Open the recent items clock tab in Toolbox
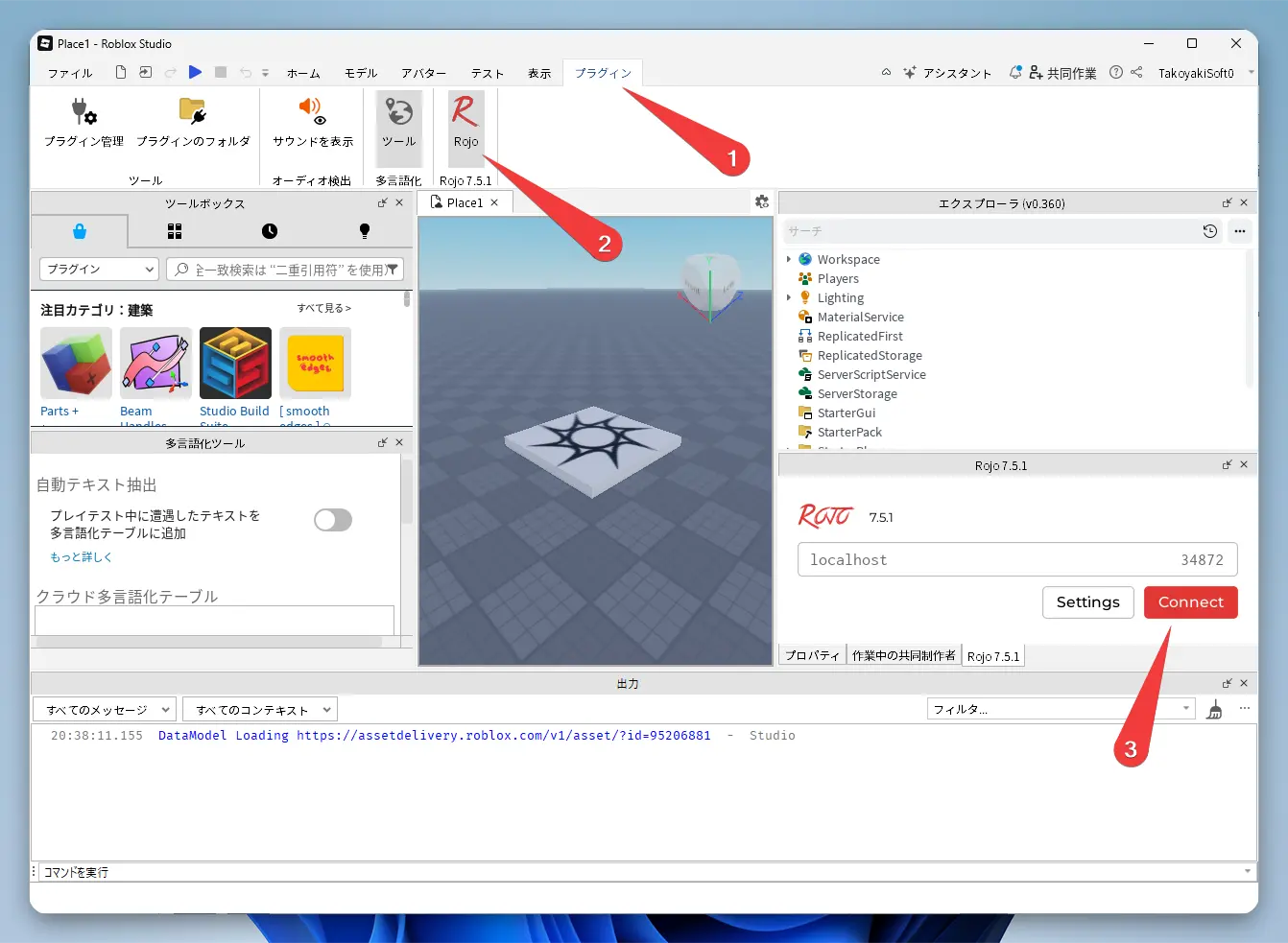The height and width of the screenshot is (943, 1288). [x=268, y=231]
